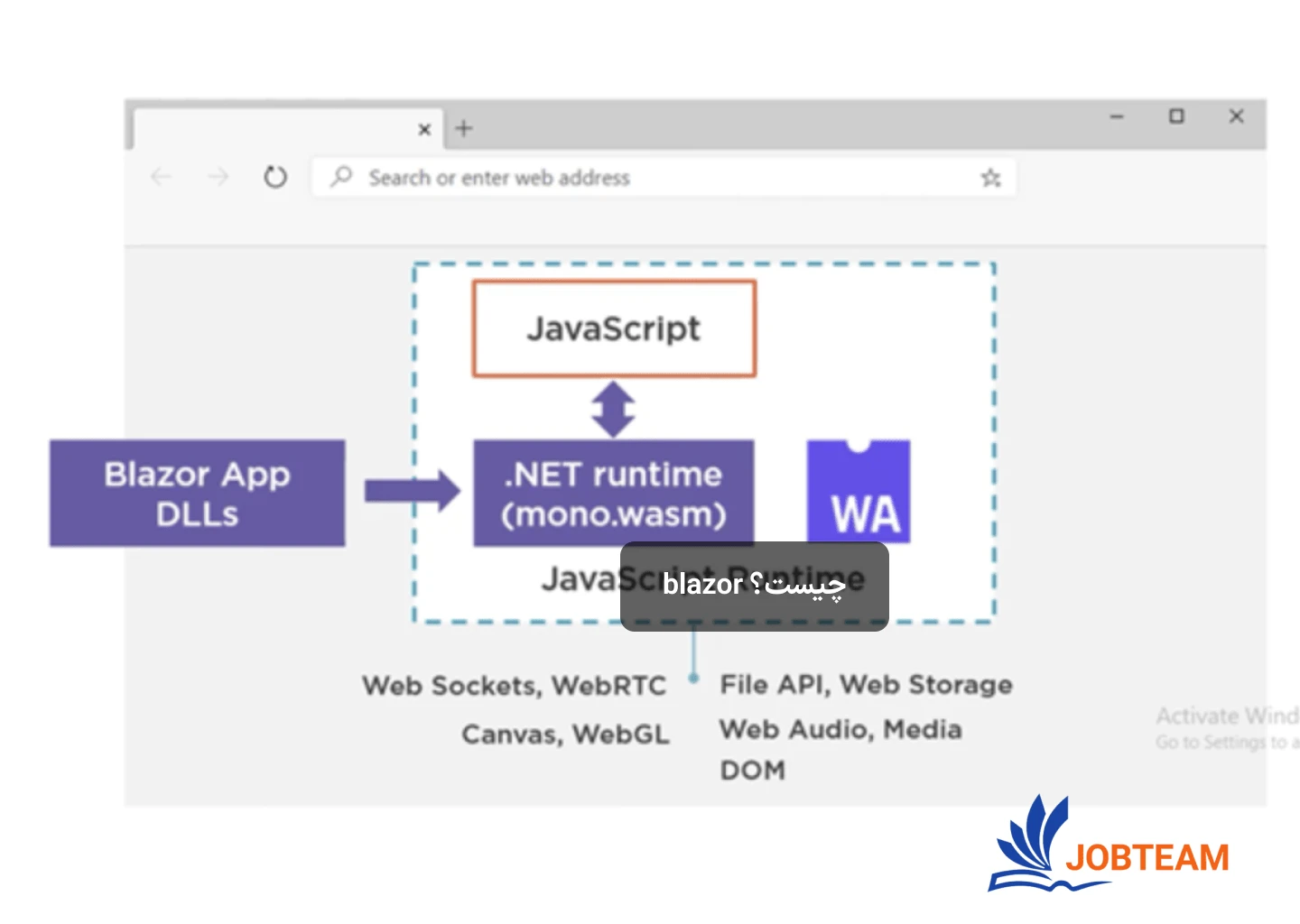Click the JavaScript box
Image resolution: width=1300 pixels, height=924 pixels.
pos(614,328)
